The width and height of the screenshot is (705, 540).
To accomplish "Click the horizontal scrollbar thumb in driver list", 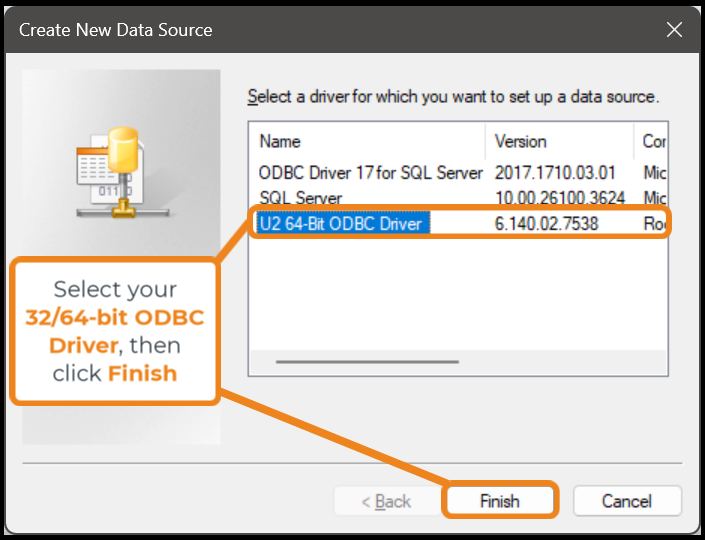I will [x=367, y=361].
